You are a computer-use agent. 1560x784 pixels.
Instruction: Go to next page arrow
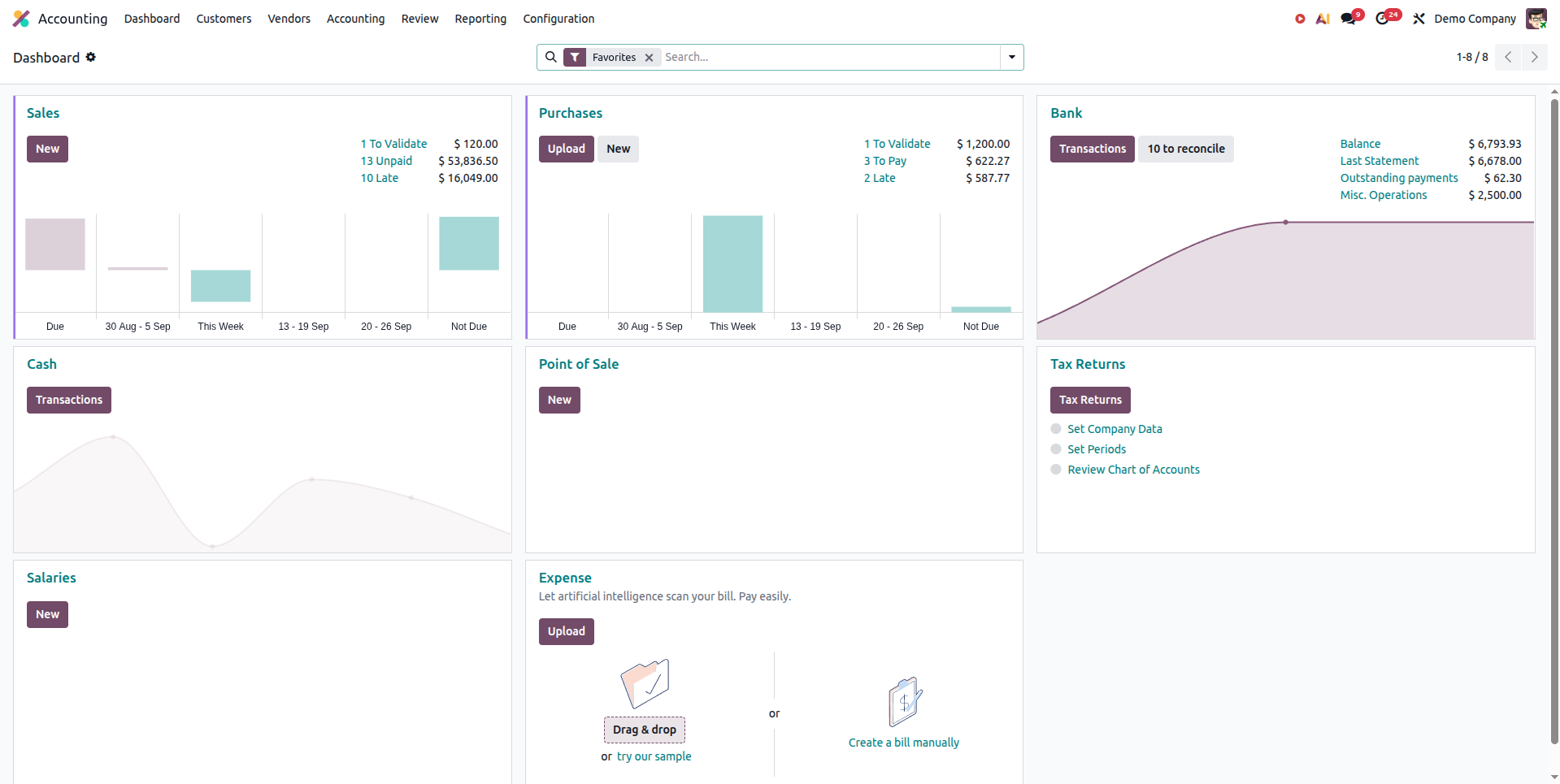coord(1534,57)
